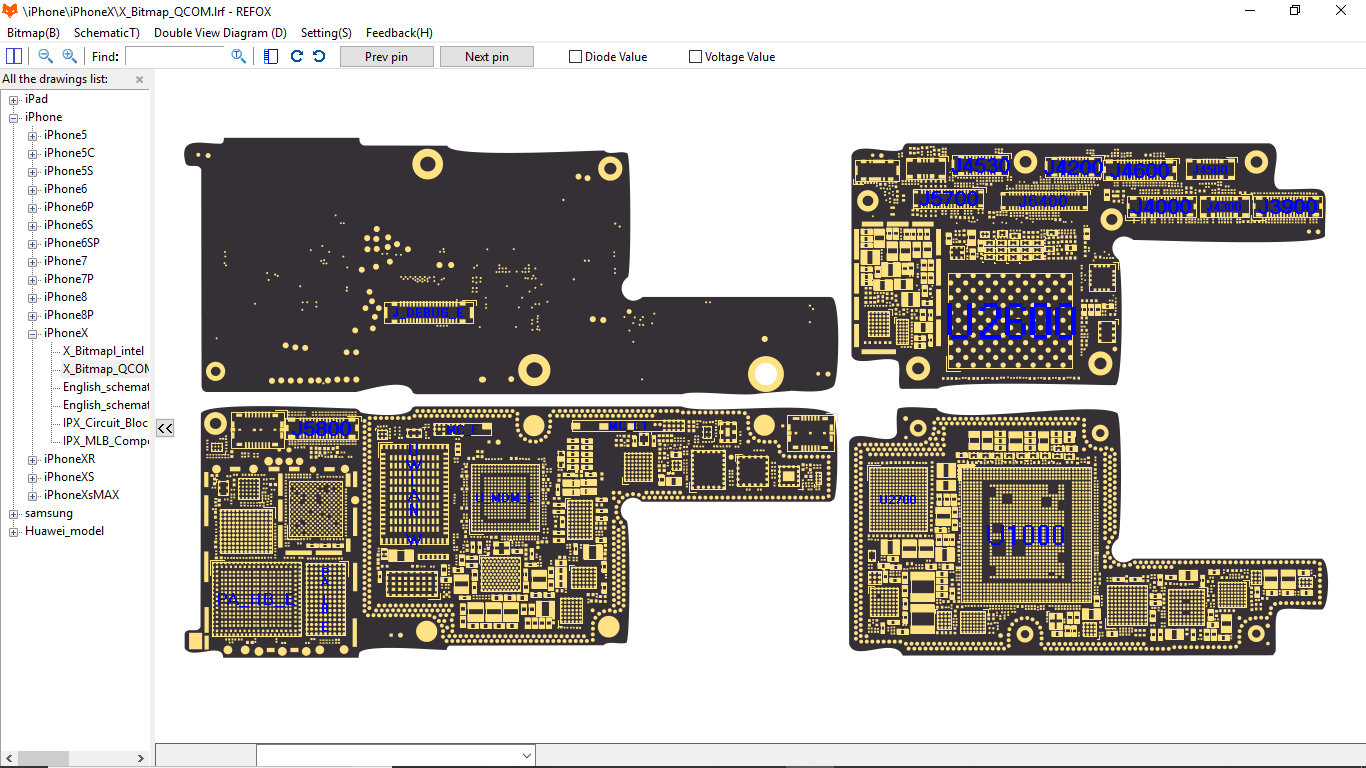Expand the iPhone7 tree node

pos(33,261)
